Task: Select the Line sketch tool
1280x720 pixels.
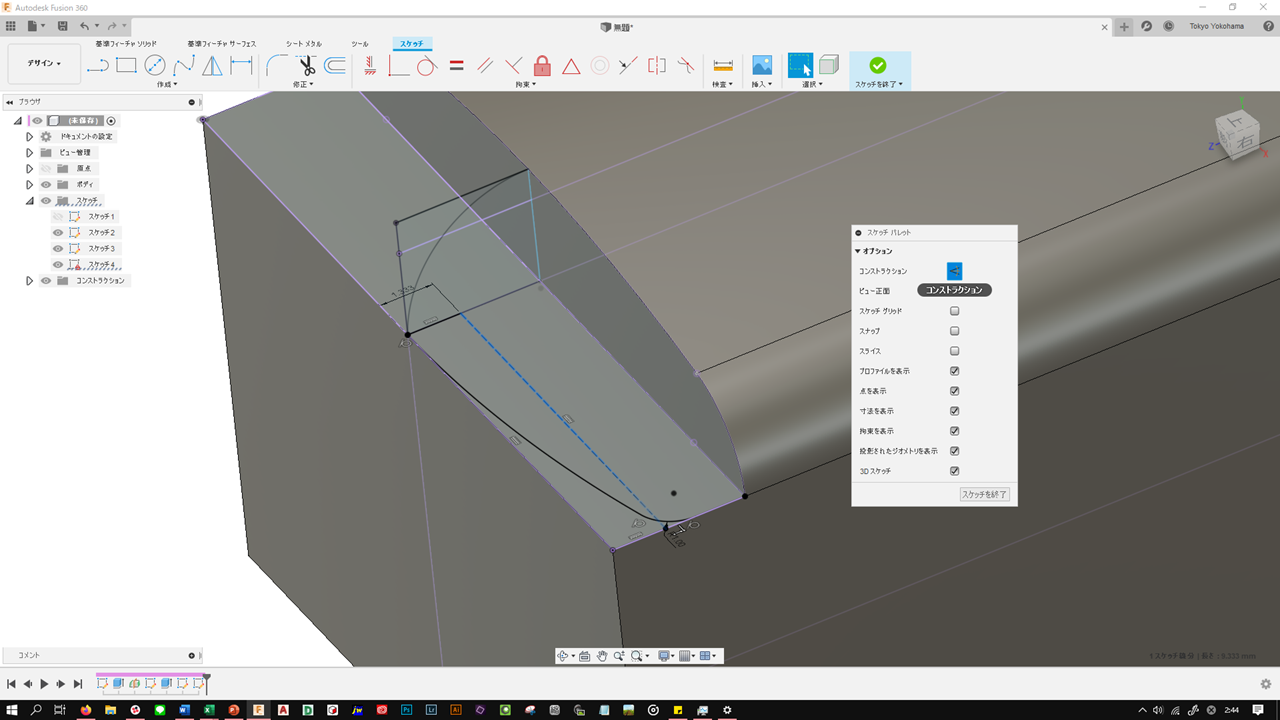Action: (97, 66)
